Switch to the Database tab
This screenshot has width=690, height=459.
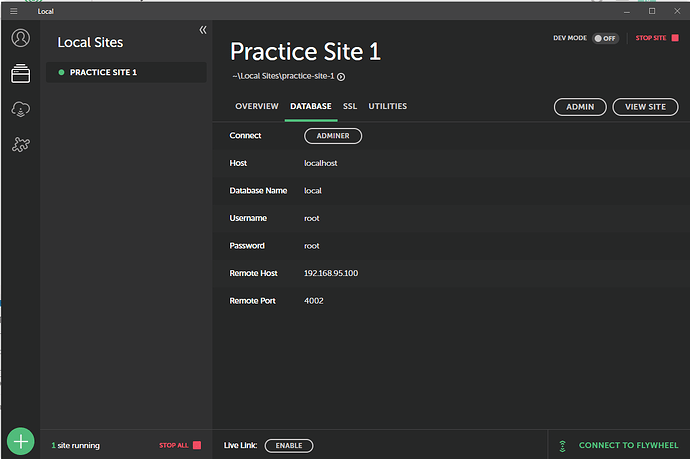pyautogui.click(x=311, y=106)
